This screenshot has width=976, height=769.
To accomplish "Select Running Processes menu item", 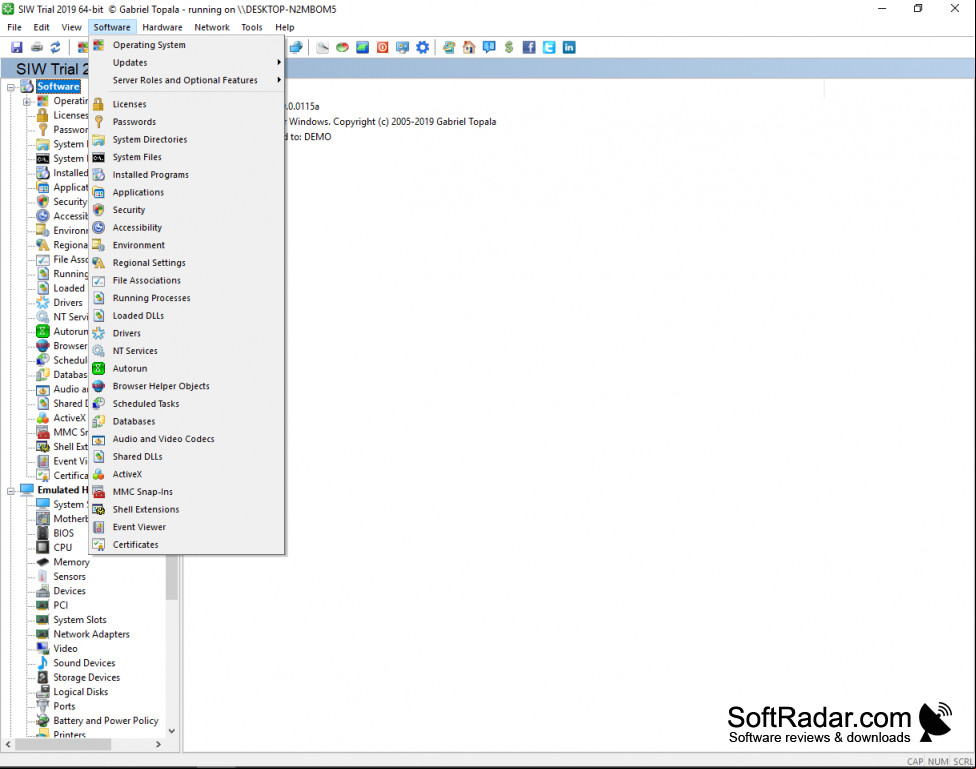I will pyautogui.click(x=187, y=298).
